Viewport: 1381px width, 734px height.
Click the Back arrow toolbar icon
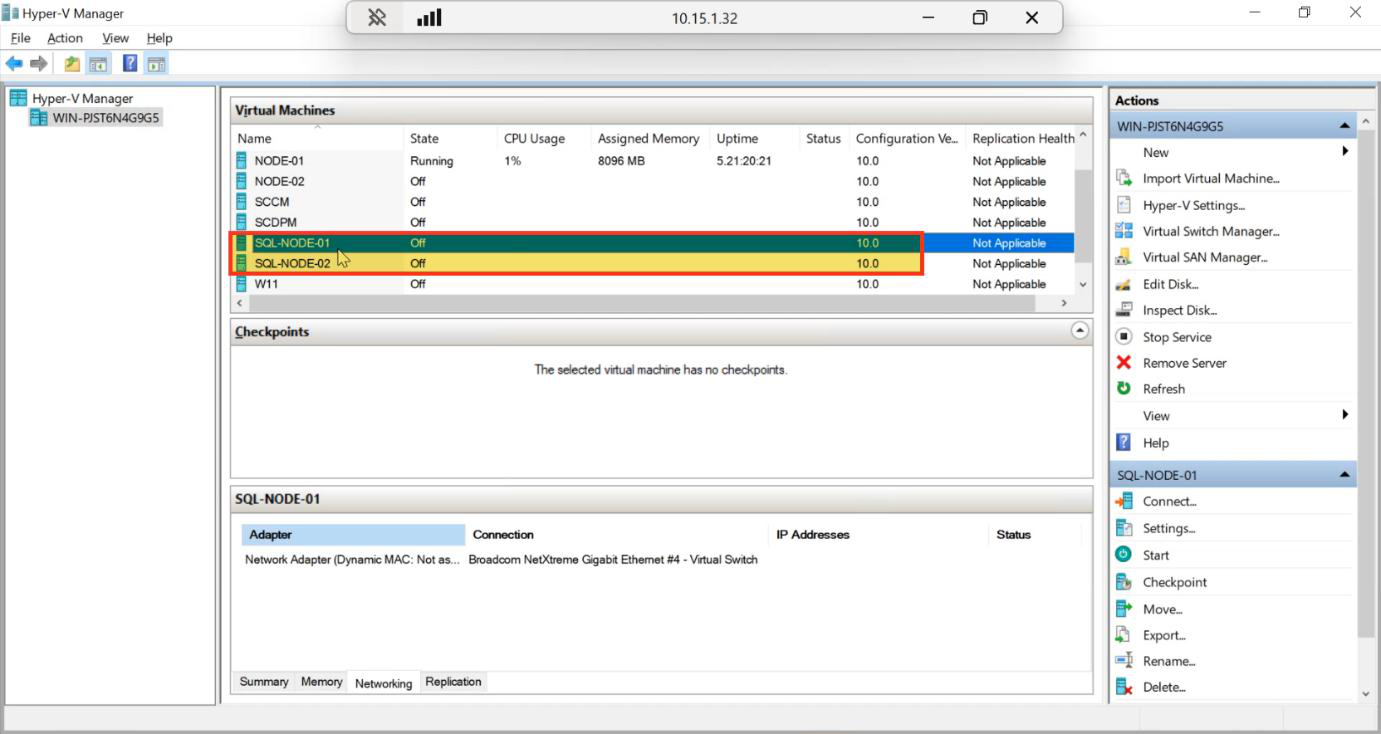14,64
